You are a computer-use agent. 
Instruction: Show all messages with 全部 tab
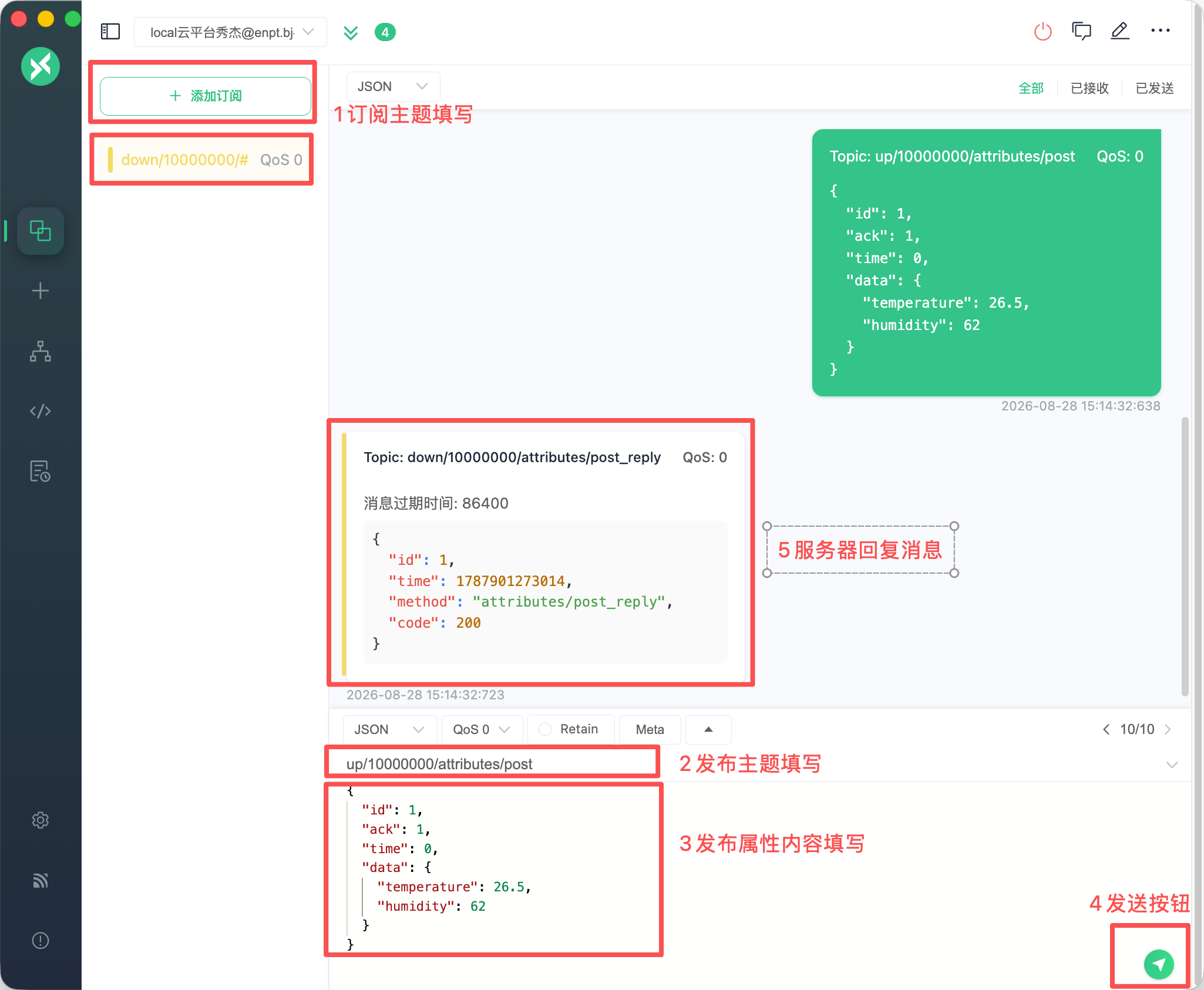[x=1031, y=88]
